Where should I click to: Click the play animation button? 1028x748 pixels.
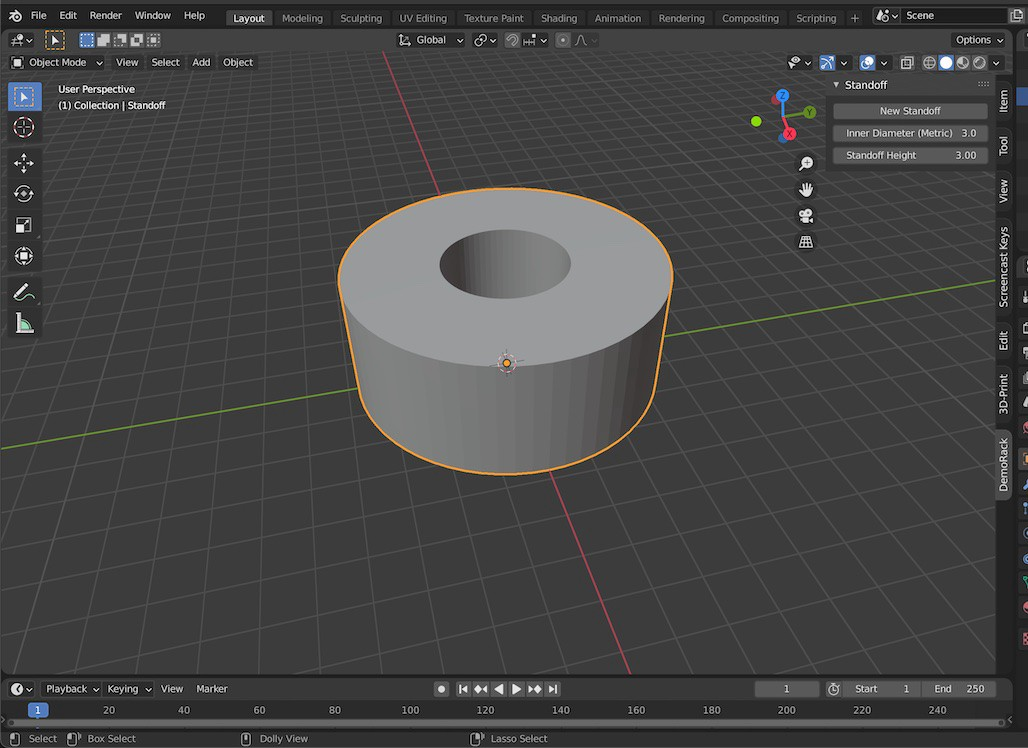pos(517,689)
